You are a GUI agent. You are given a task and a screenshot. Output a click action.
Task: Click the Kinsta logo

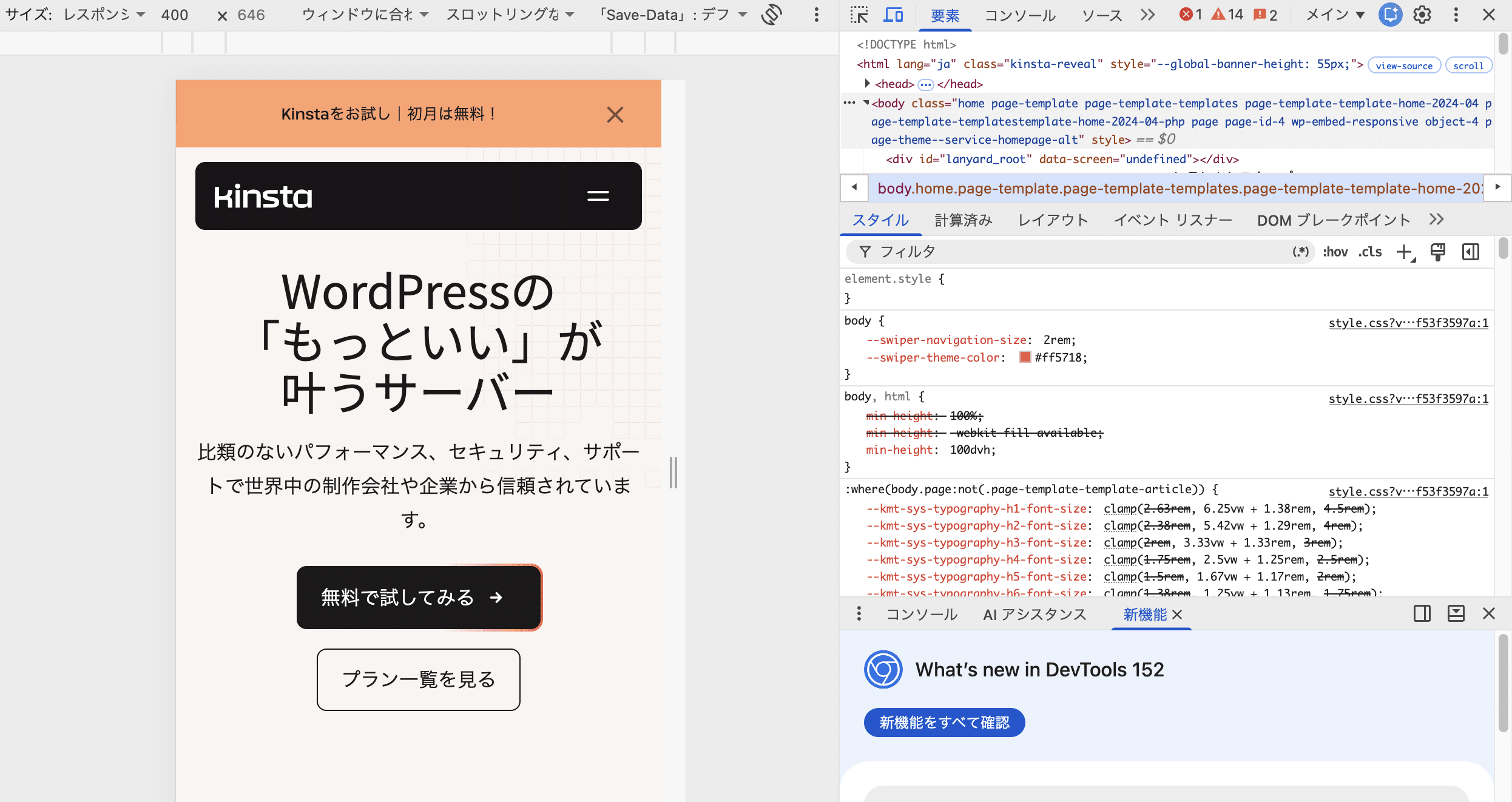(x=263, y=197)
